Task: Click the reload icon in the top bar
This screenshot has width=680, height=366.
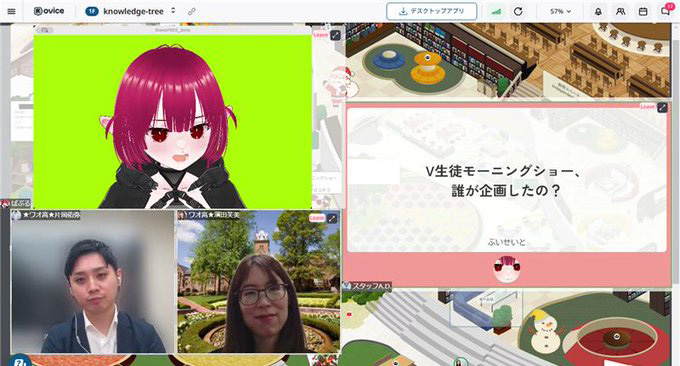Action: click(518, 11)
